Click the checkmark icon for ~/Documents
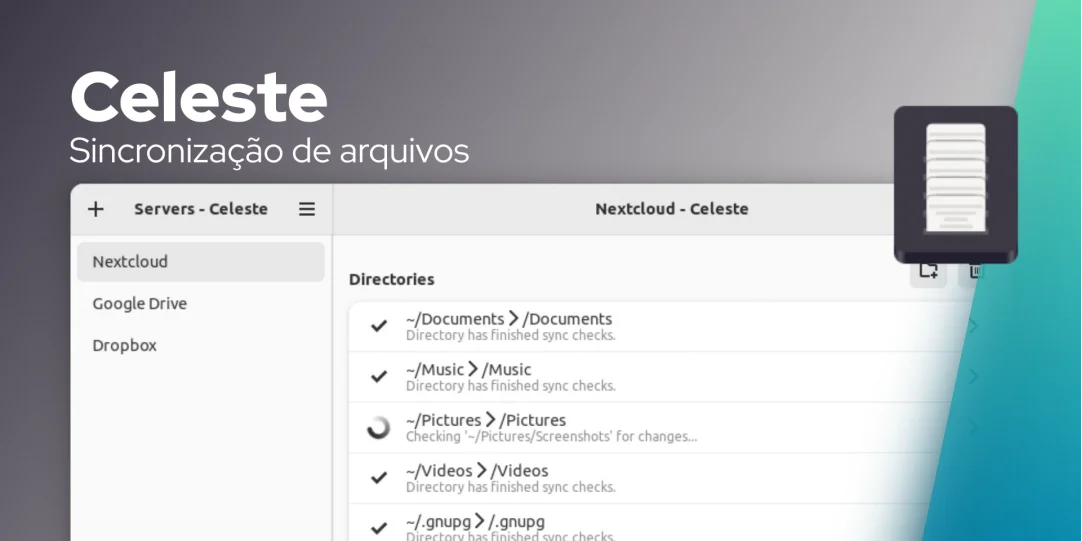 (379, 326)
